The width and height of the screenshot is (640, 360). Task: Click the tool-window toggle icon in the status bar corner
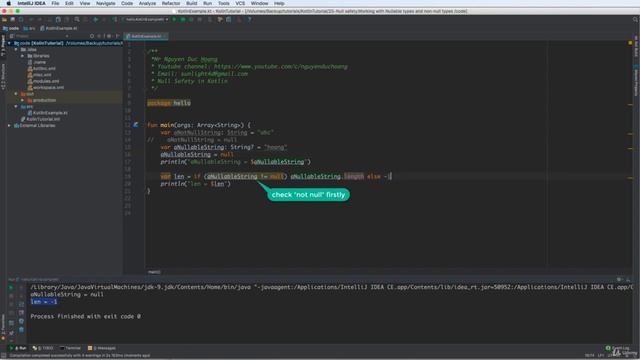tap(4, 356)
